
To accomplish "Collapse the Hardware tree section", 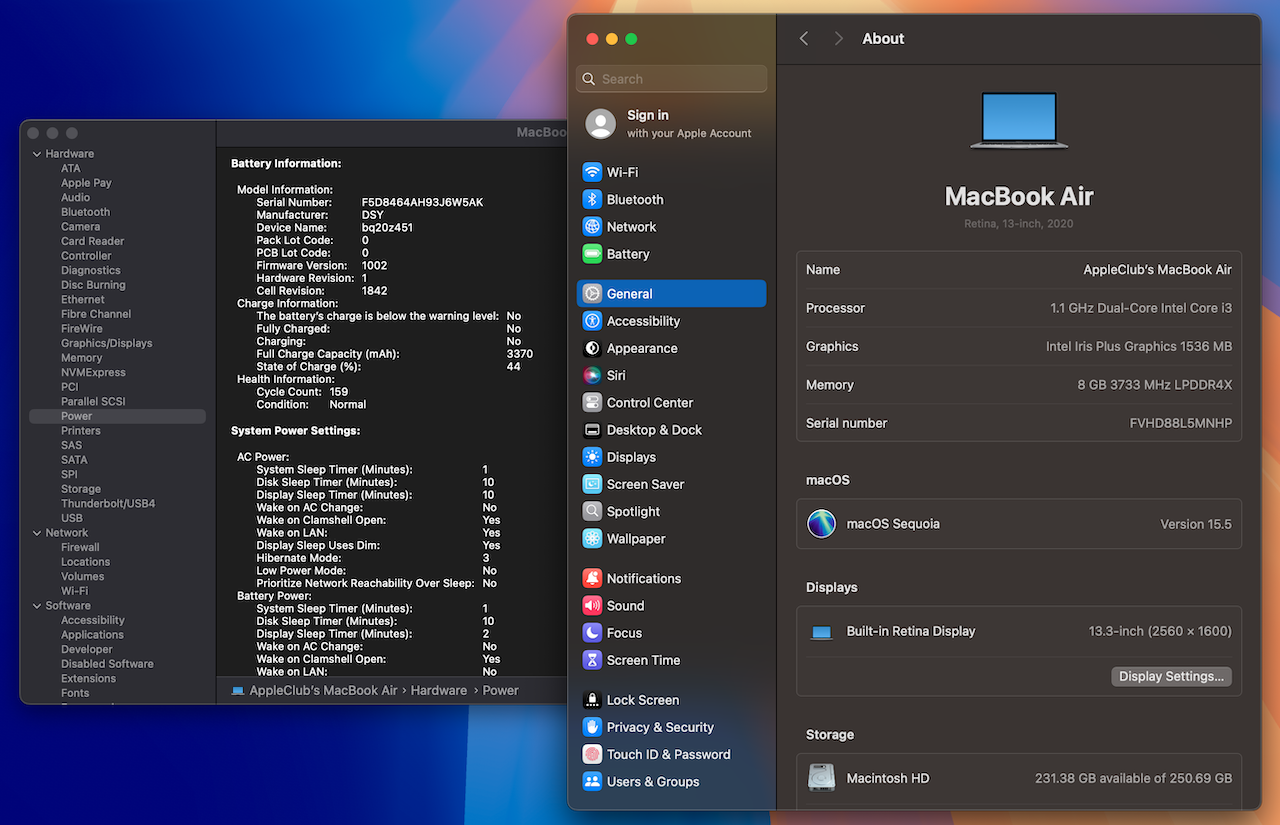I will 37,154.
